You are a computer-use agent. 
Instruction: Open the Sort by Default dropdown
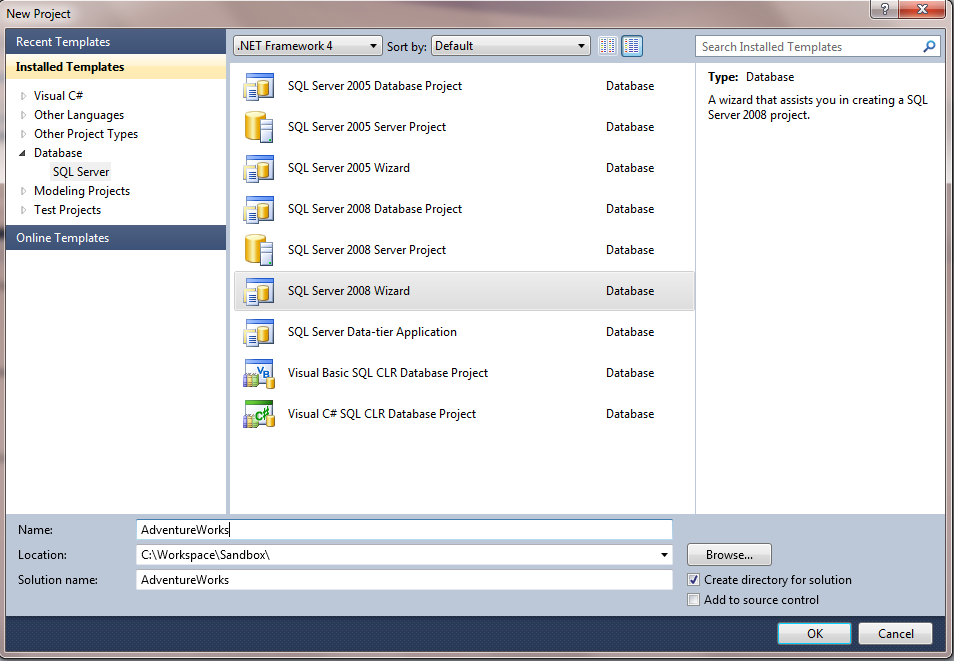[x=510, y=46]
